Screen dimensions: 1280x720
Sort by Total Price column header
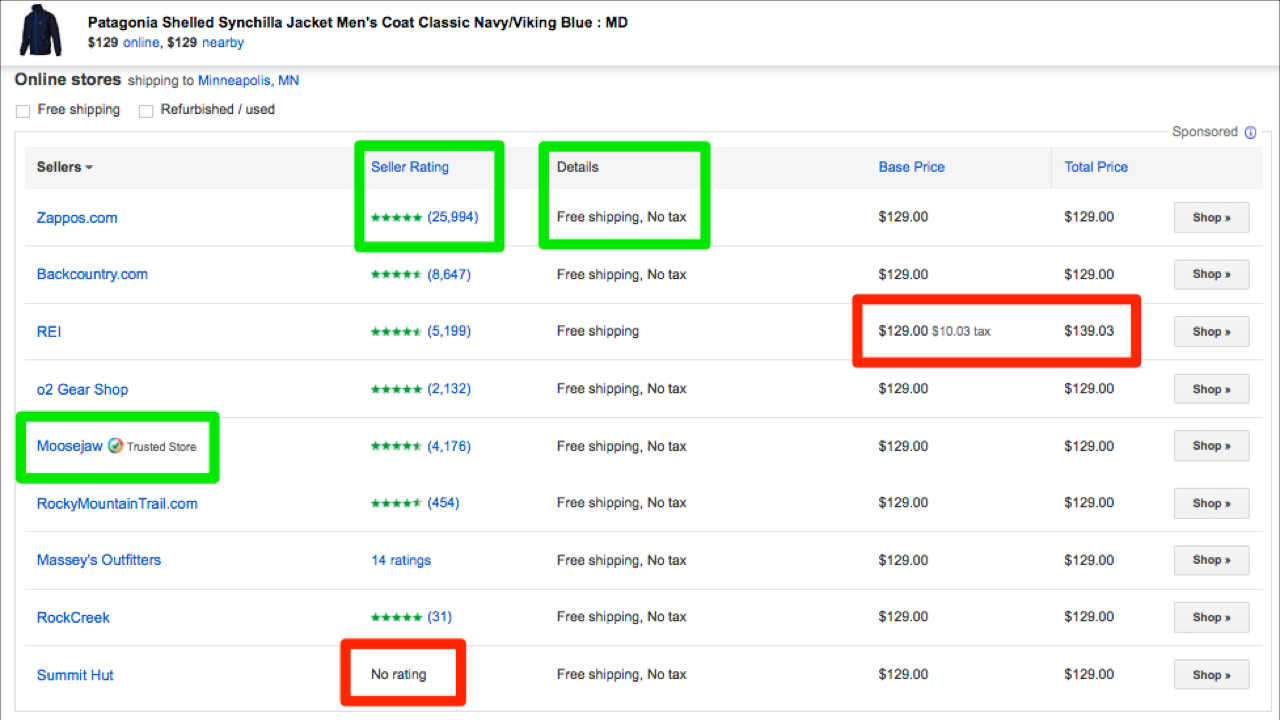click(1096, 167)
